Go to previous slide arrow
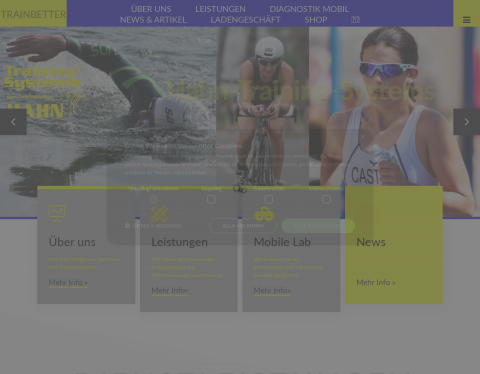This screenshot has height=374, width=480. coord(13,122)
